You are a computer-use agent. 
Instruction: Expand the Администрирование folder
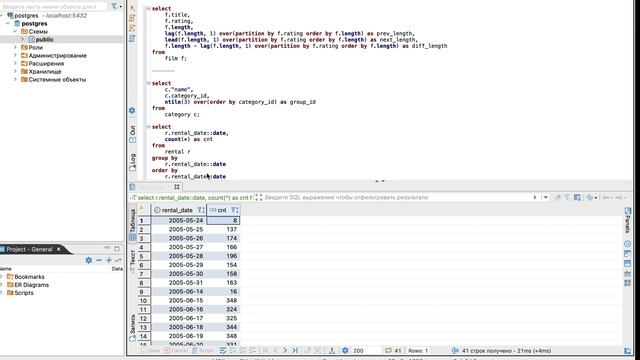pos(15,56)
